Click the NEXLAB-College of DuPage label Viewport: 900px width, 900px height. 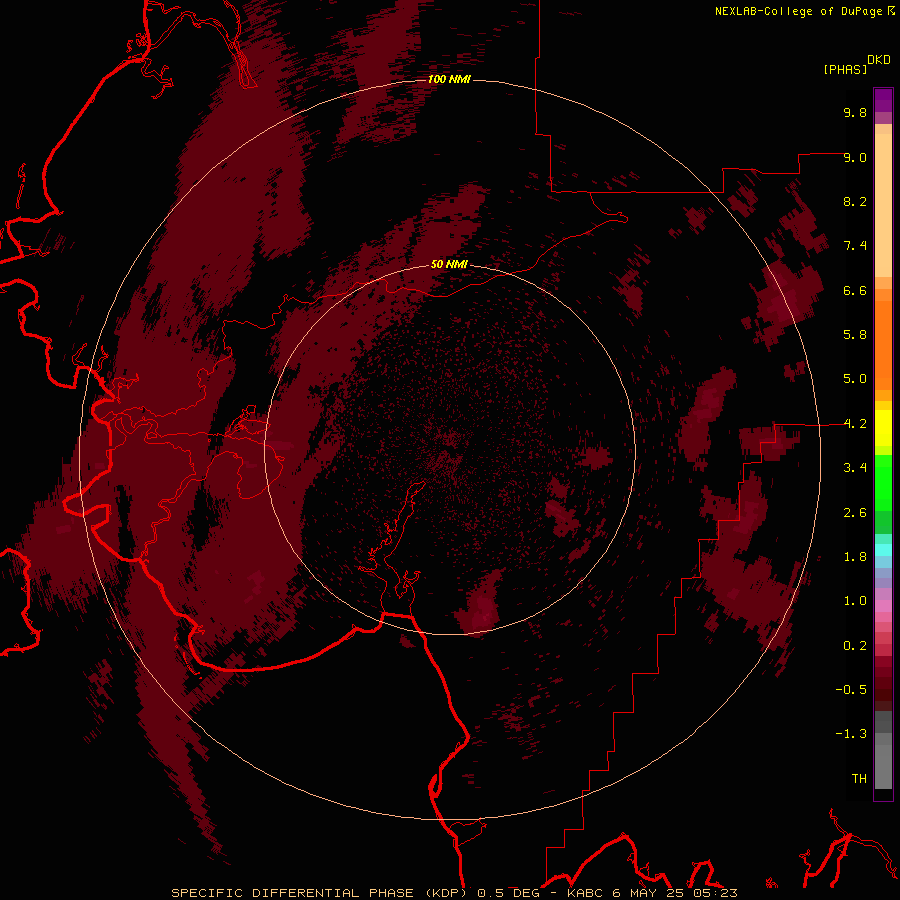tap(800, 11)
